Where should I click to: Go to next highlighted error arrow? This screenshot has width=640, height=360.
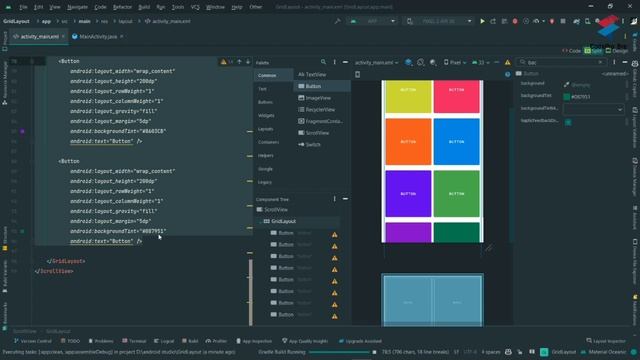pyautogui.click(x=248, y=62)
